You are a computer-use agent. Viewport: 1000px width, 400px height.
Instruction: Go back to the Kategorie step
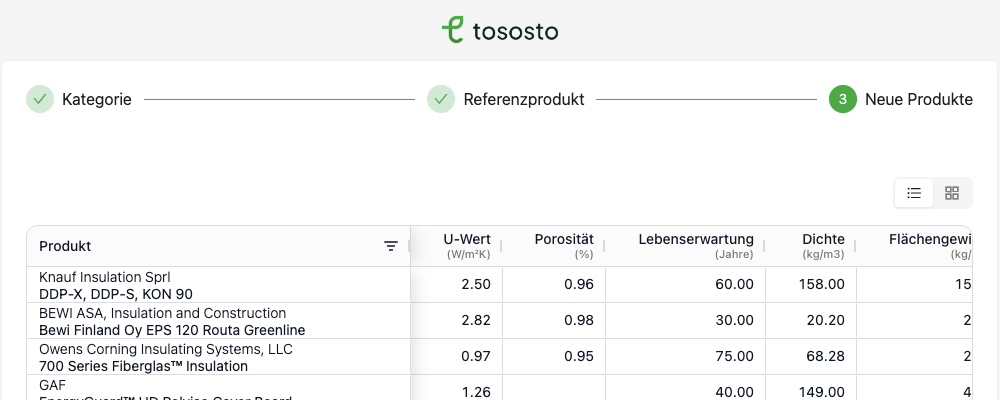(x=96, y=100)
